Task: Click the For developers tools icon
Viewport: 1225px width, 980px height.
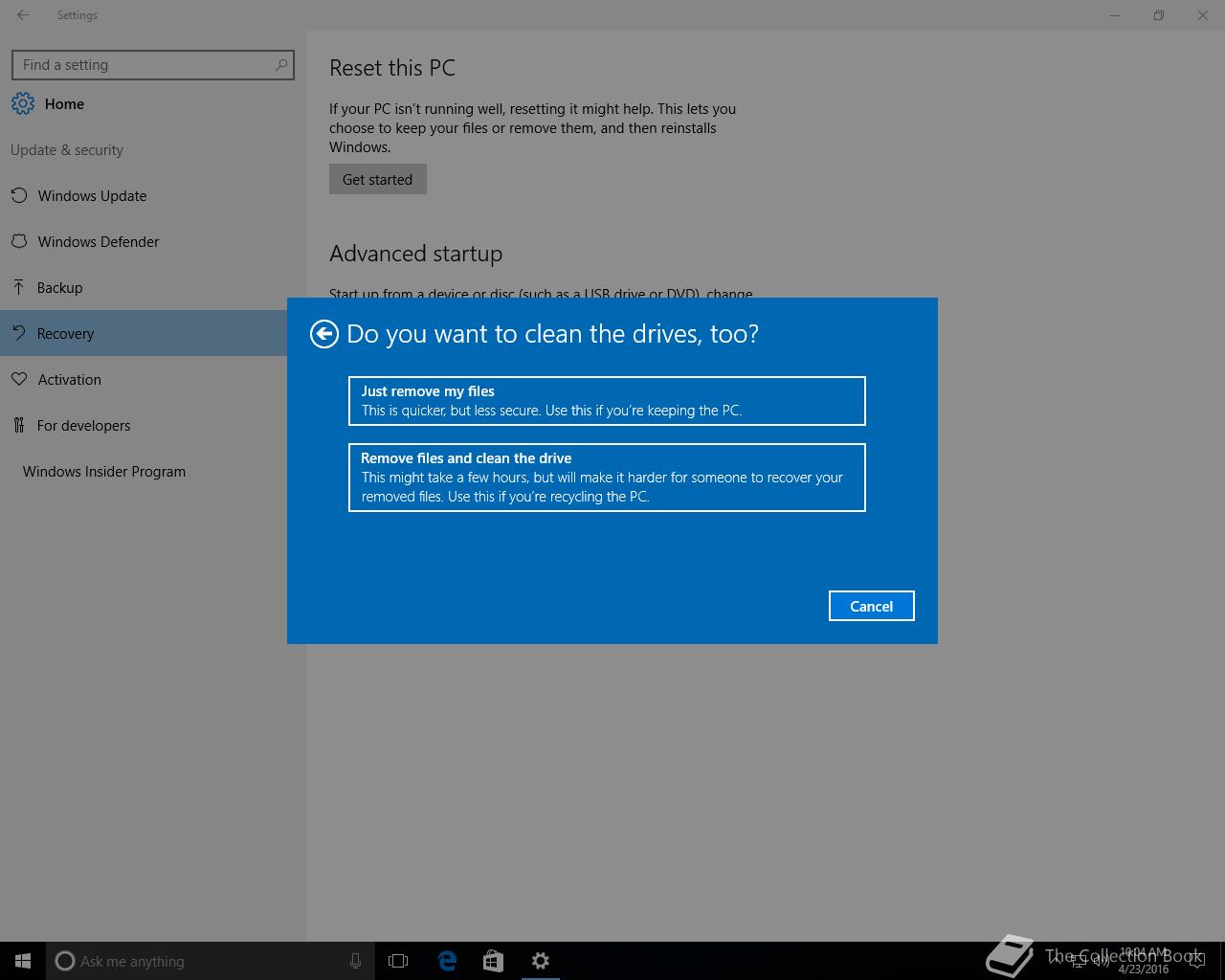Action: 18,425
